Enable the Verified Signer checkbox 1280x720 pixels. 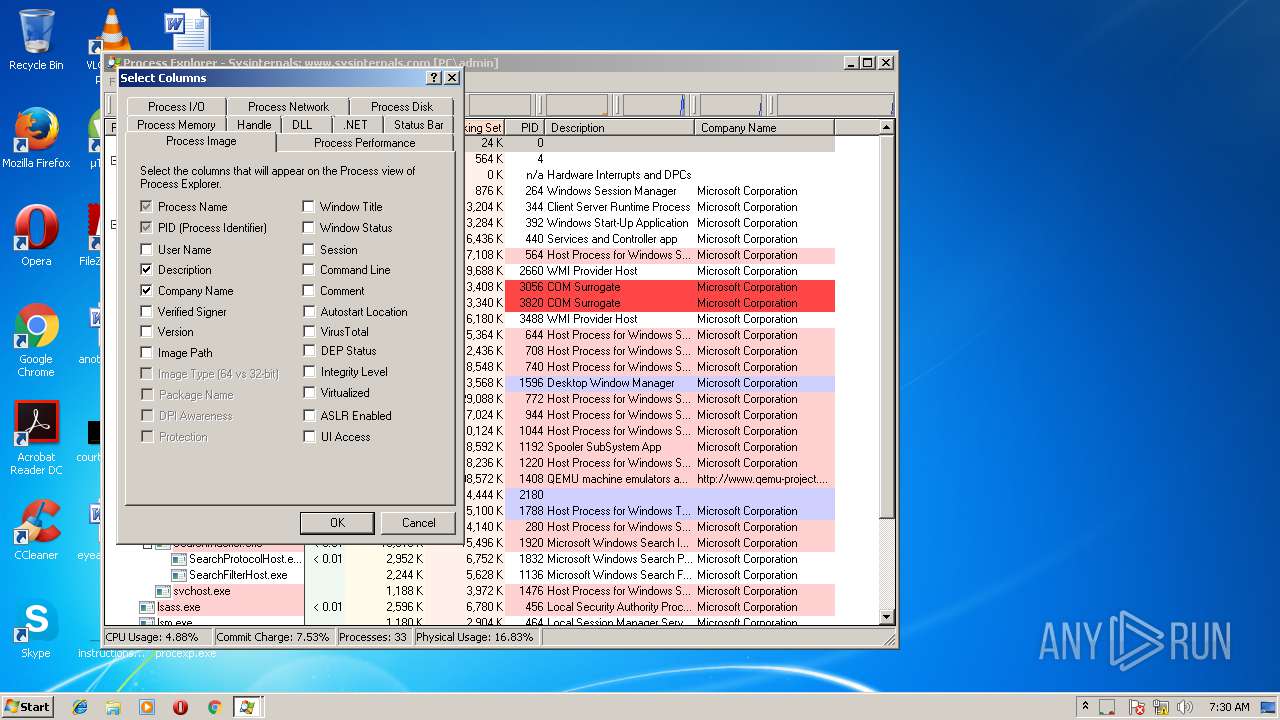point(147,311)
